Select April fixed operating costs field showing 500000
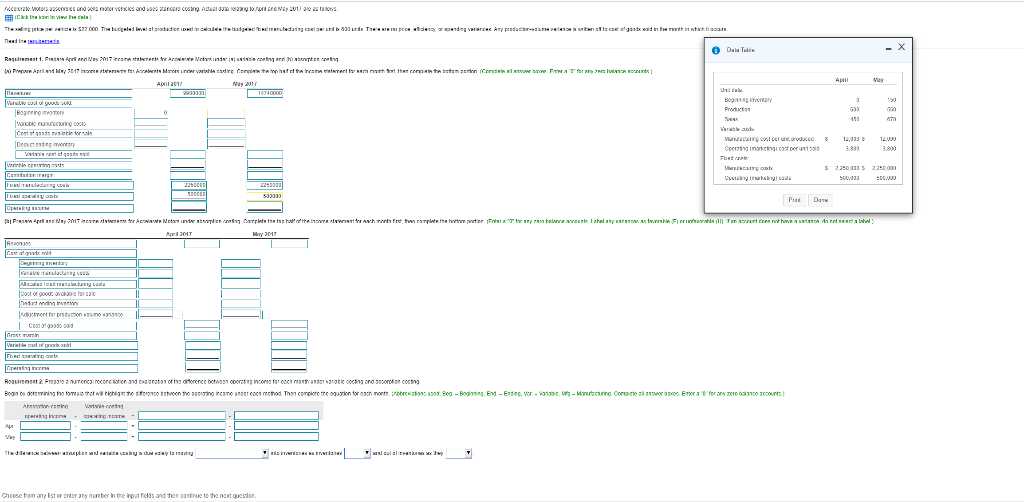The width and height of the screenshot is (1024, 502). coord(189,195)
